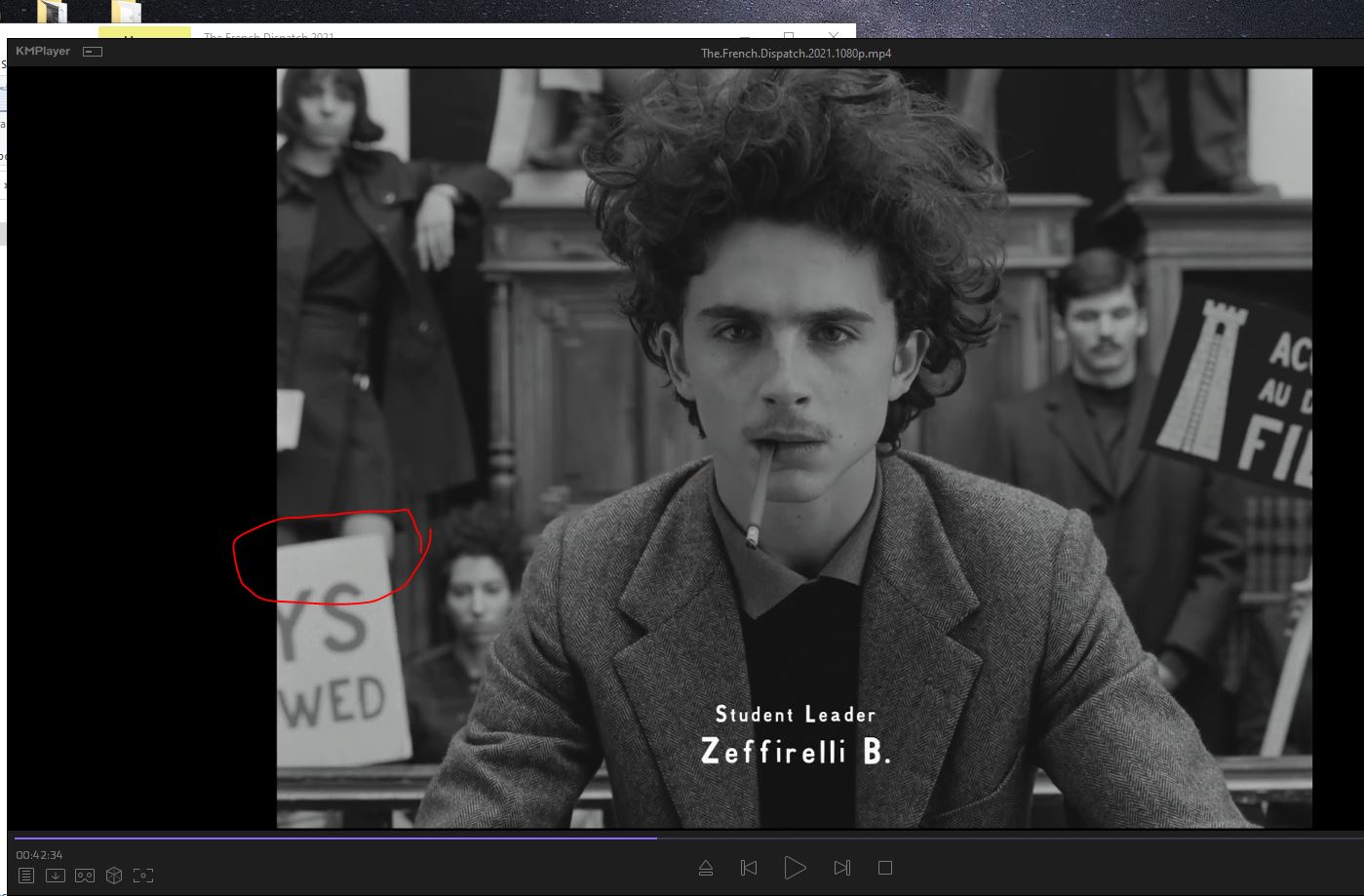Jump ahead on the unplayed seek bar section
The height and width of the screenshot is (896, 1364).
click(975, 837)
